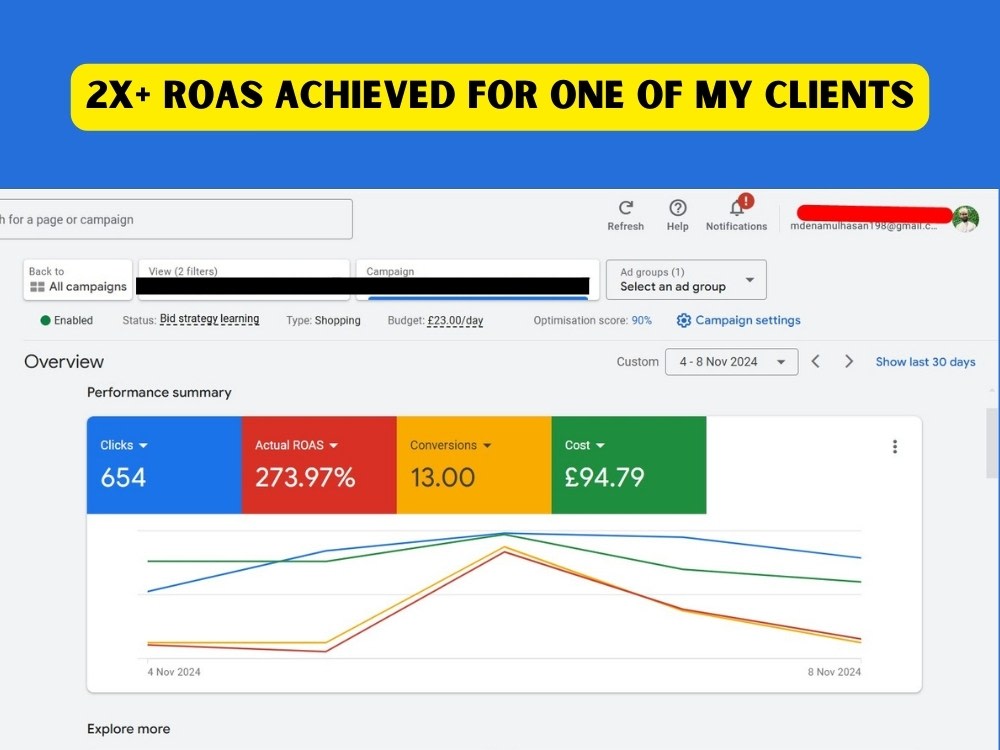1000x750 pixels.
Task: Select the blue Clicks metric tile
Action: pyautogui.click(x=164, y=465)
